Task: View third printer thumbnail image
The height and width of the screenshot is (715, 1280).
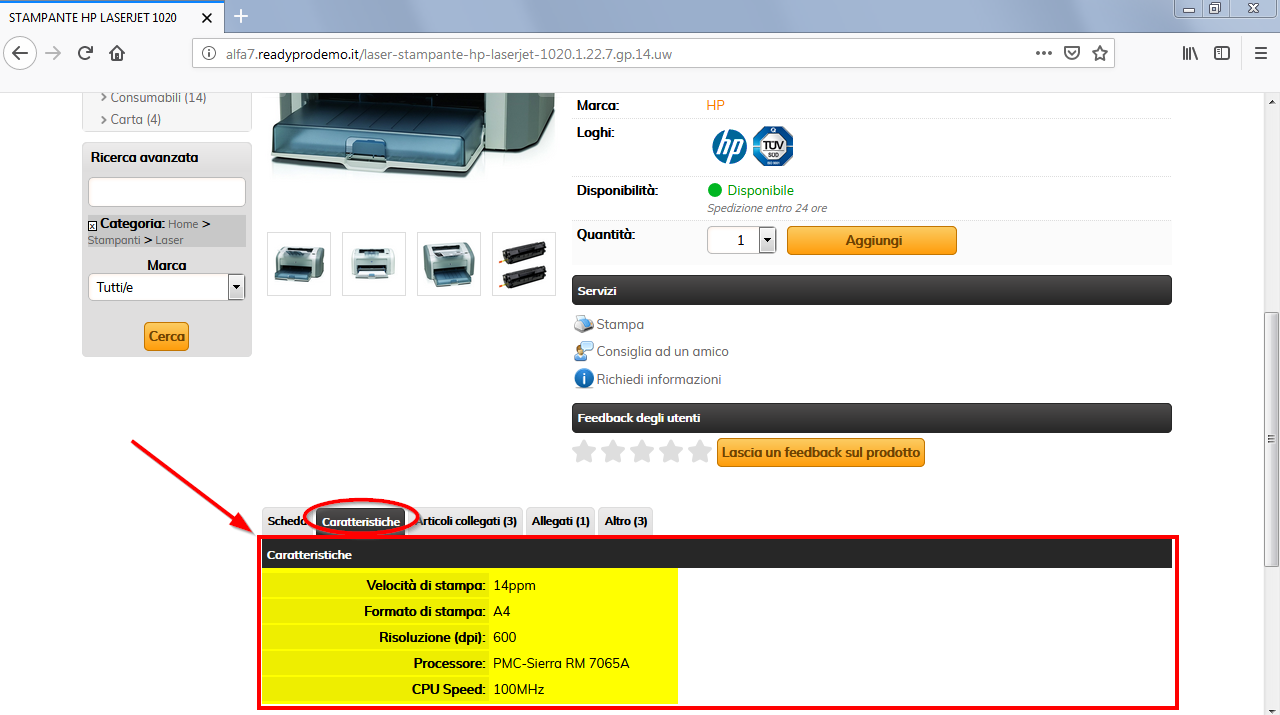Action: click(449, 264)
